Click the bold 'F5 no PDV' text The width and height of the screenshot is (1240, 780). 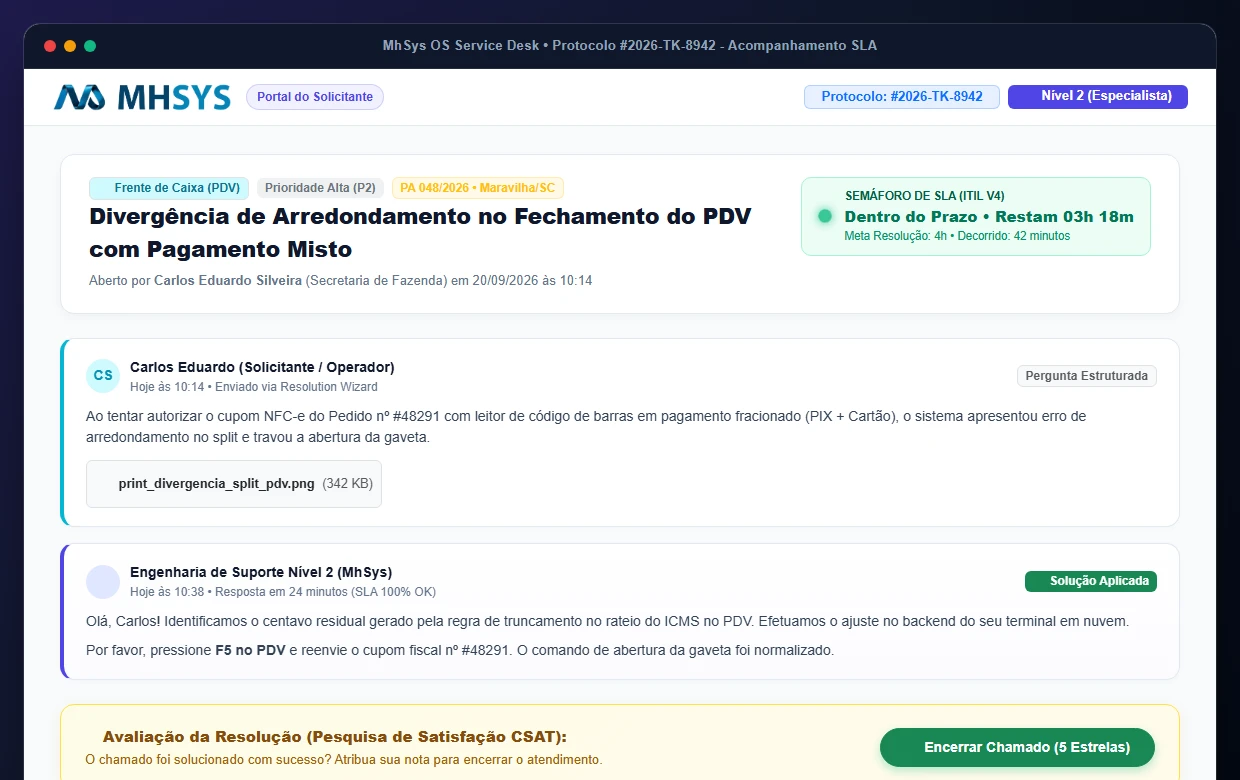click(250, 650)
